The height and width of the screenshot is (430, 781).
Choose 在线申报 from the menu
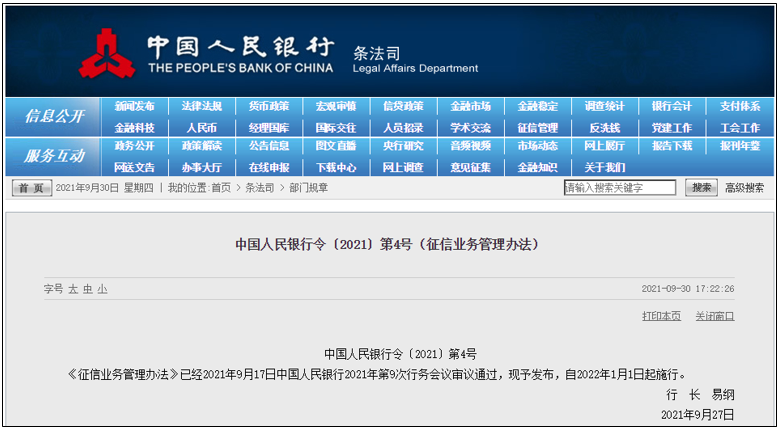coord(269,167)
